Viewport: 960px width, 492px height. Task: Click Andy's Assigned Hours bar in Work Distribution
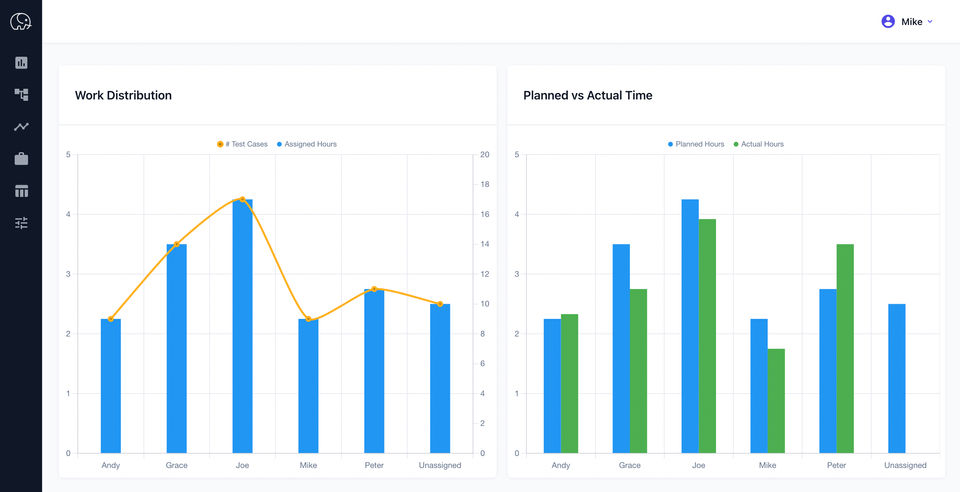(x=111, y=386)
